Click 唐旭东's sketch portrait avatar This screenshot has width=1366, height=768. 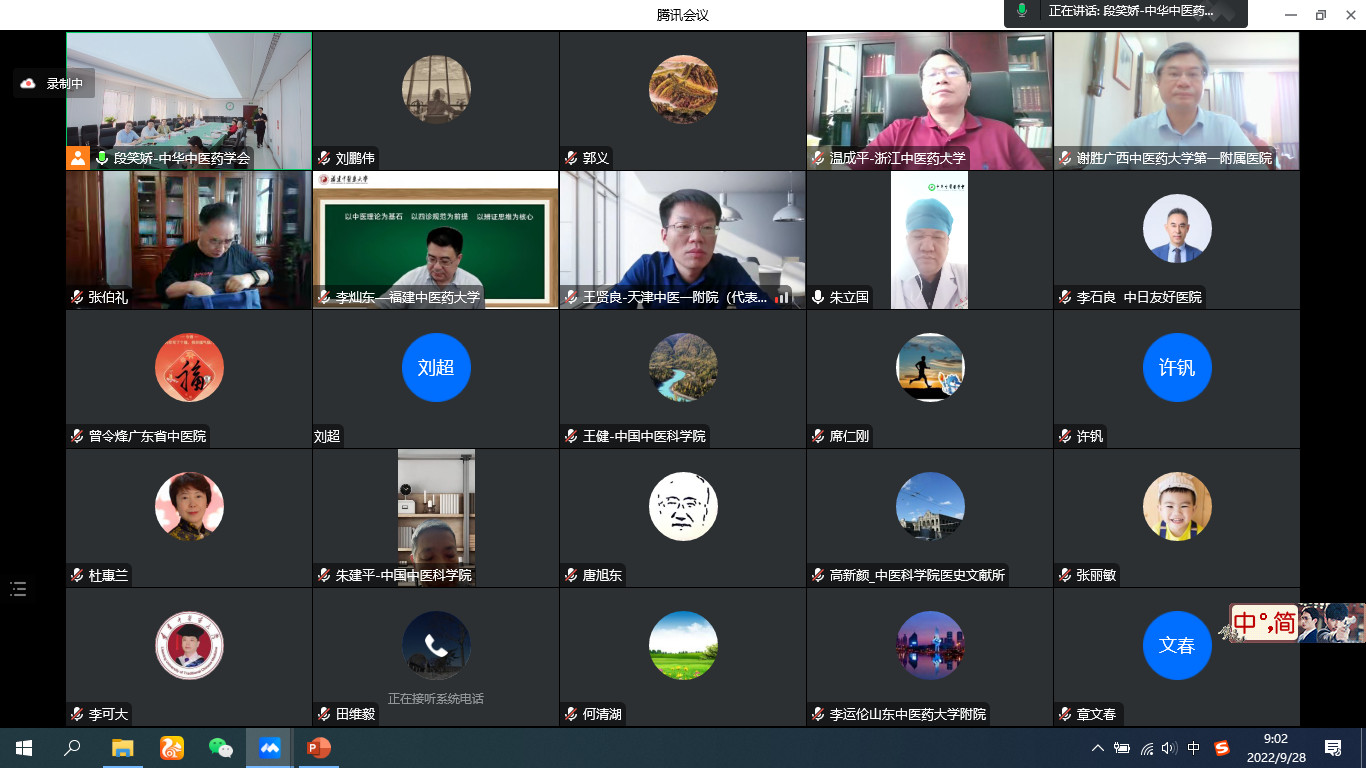683,506
